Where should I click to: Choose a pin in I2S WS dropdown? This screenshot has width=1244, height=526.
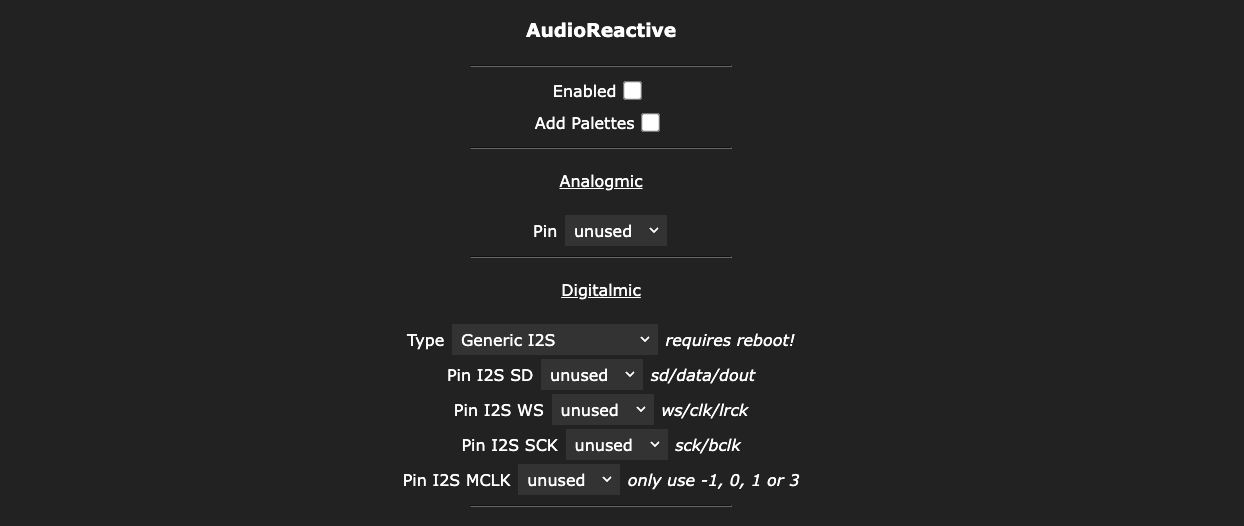point(602,410)
